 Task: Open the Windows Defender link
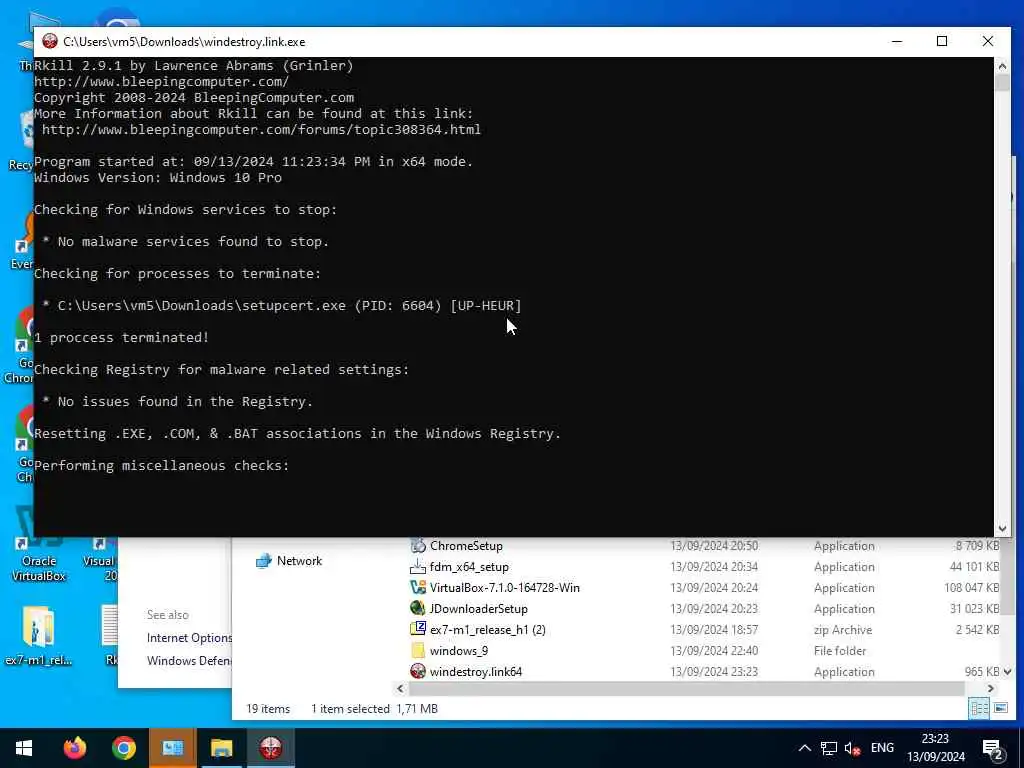(189, 660)
